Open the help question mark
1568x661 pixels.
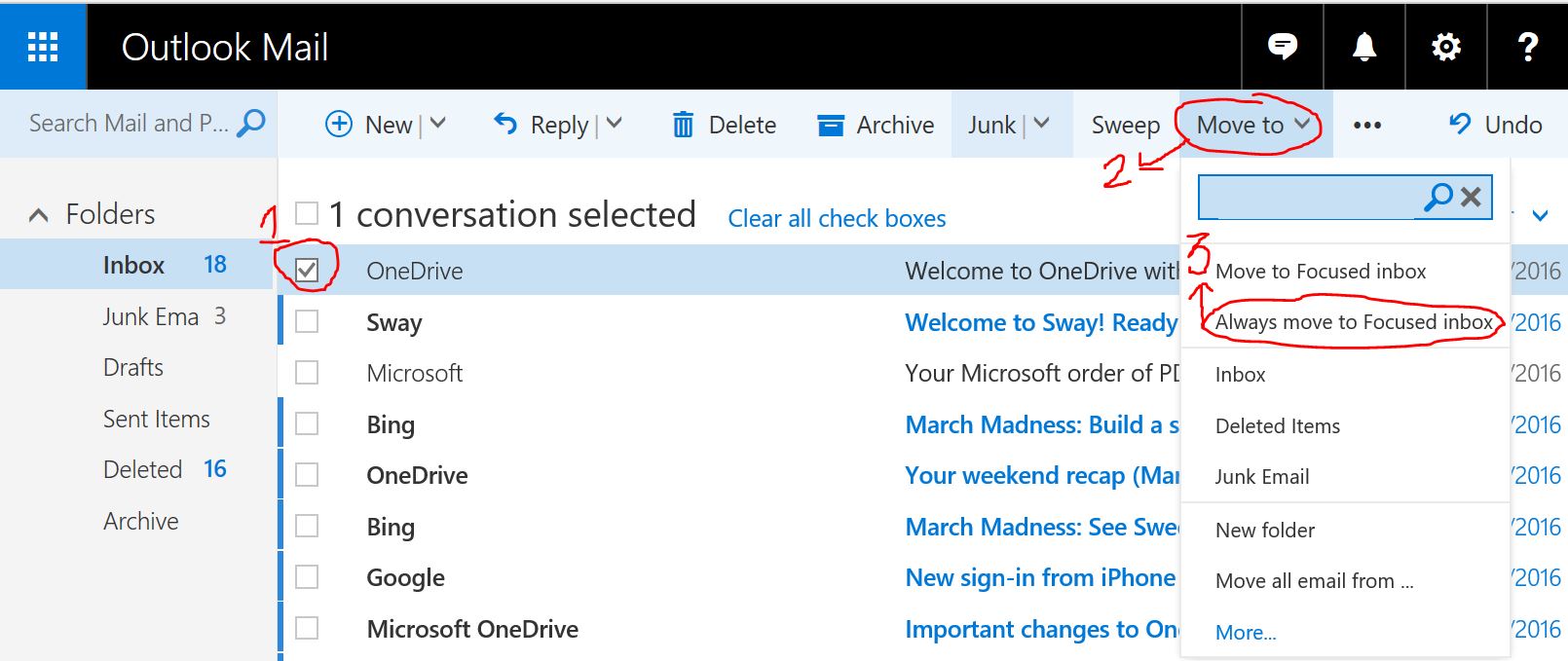pos(1528,46)
